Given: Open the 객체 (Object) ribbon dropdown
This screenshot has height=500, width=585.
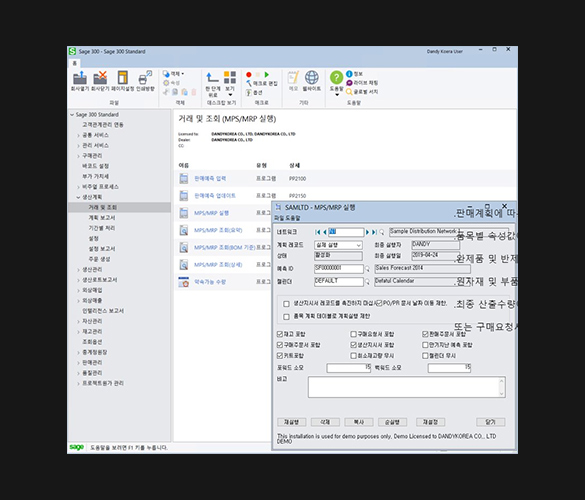Looking at the screenshot, I should coord(173,74).
